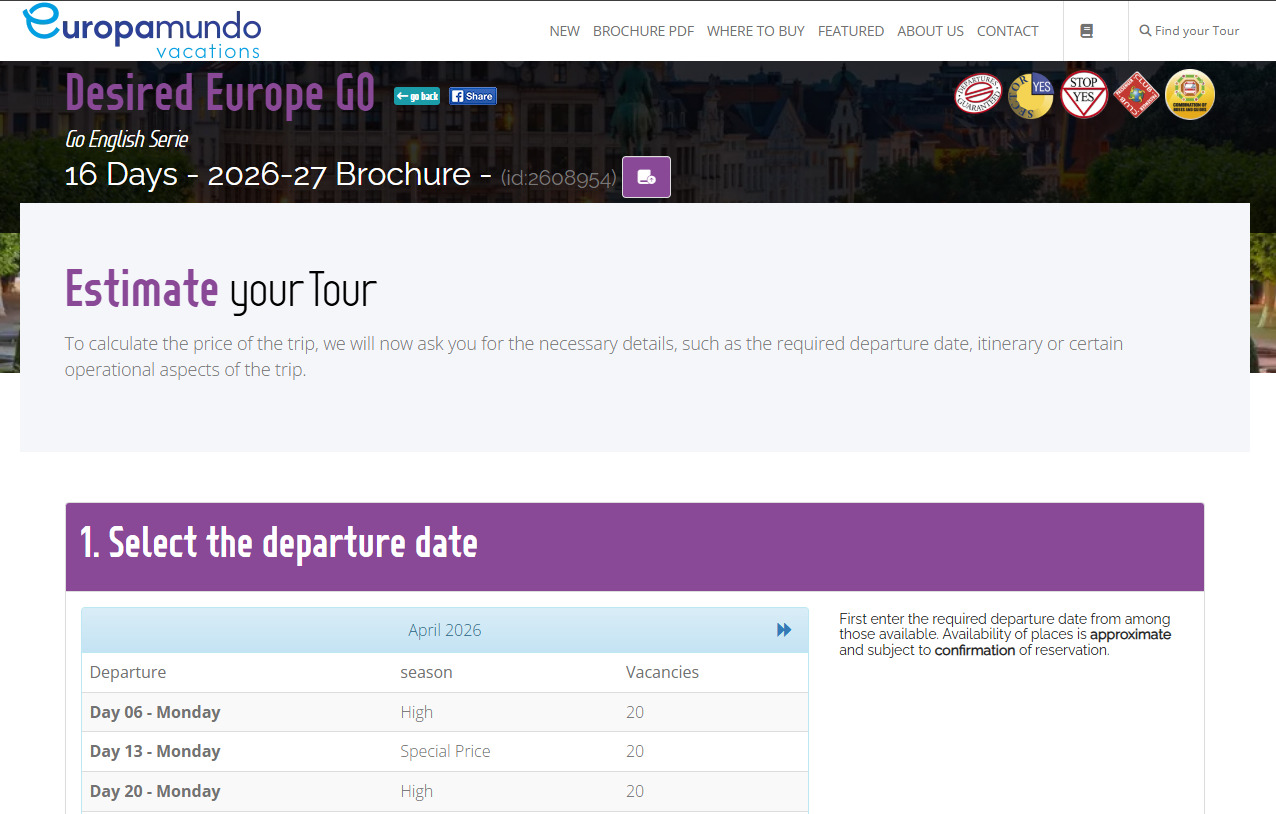Open the WHERE TO BUY menu item
Viewport: 1276px width, 814px height.
(x=755, y=31)
